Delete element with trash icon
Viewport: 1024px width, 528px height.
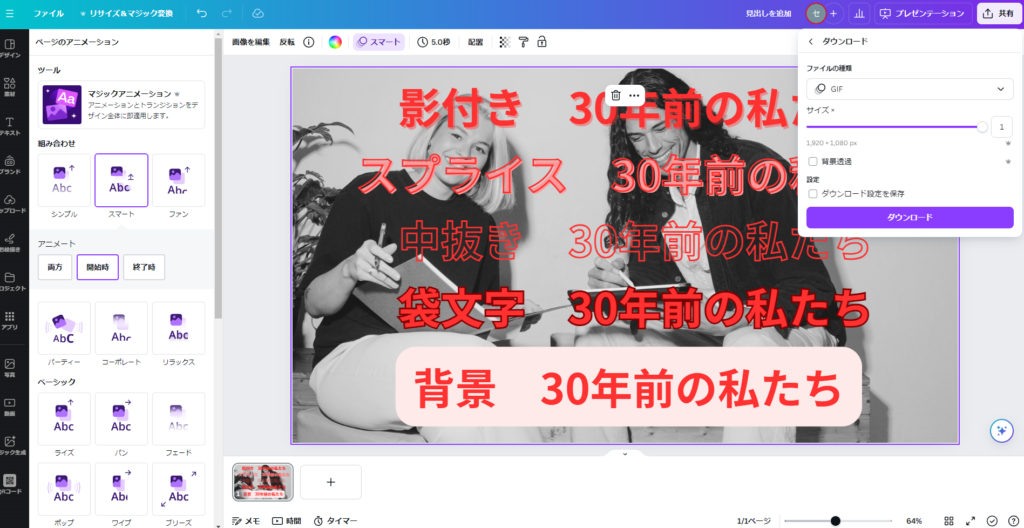[x=615, y=95]
